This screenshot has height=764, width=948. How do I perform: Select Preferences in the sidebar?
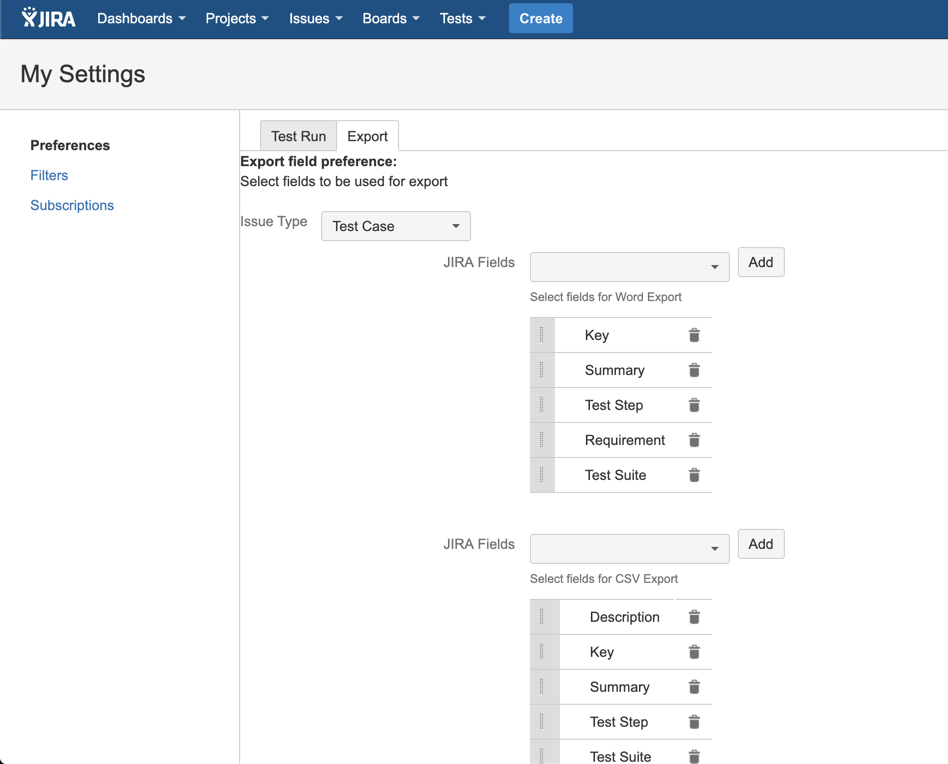tap(70, 145)
